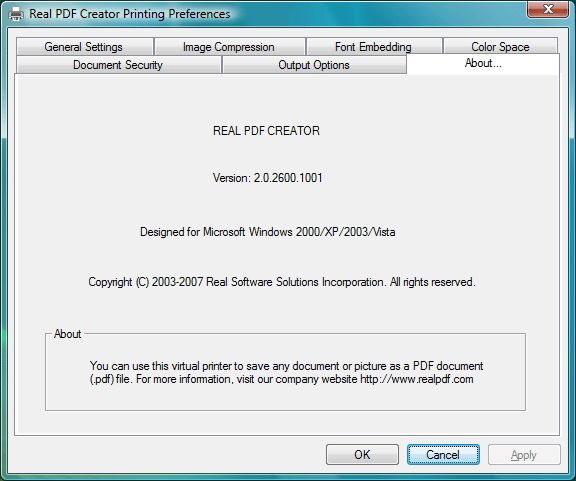Screen dimensions: 576x481
Task: Click the printer icon in the title bar
Action: click(16, 14)
